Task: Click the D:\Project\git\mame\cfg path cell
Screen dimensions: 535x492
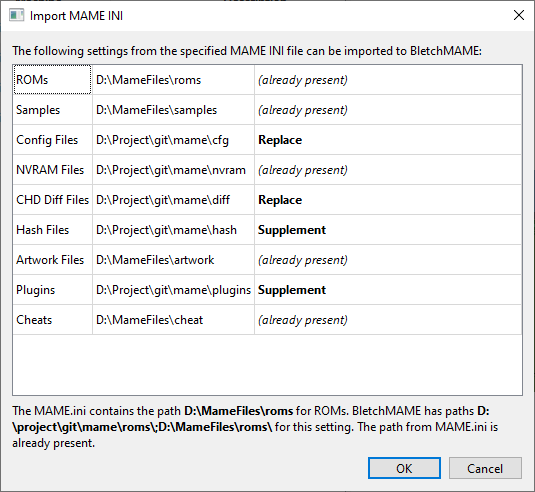Action: [x=173, y=140]
